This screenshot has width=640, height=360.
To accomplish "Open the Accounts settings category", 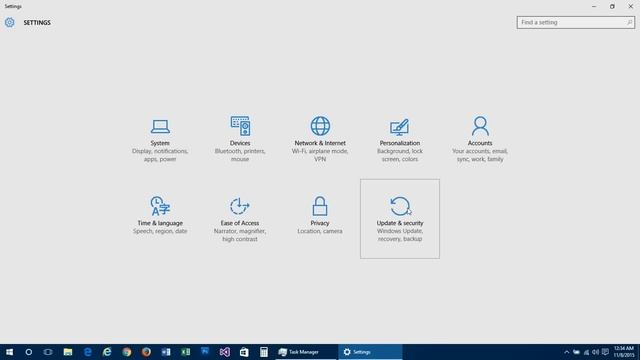I will (480, 139).
